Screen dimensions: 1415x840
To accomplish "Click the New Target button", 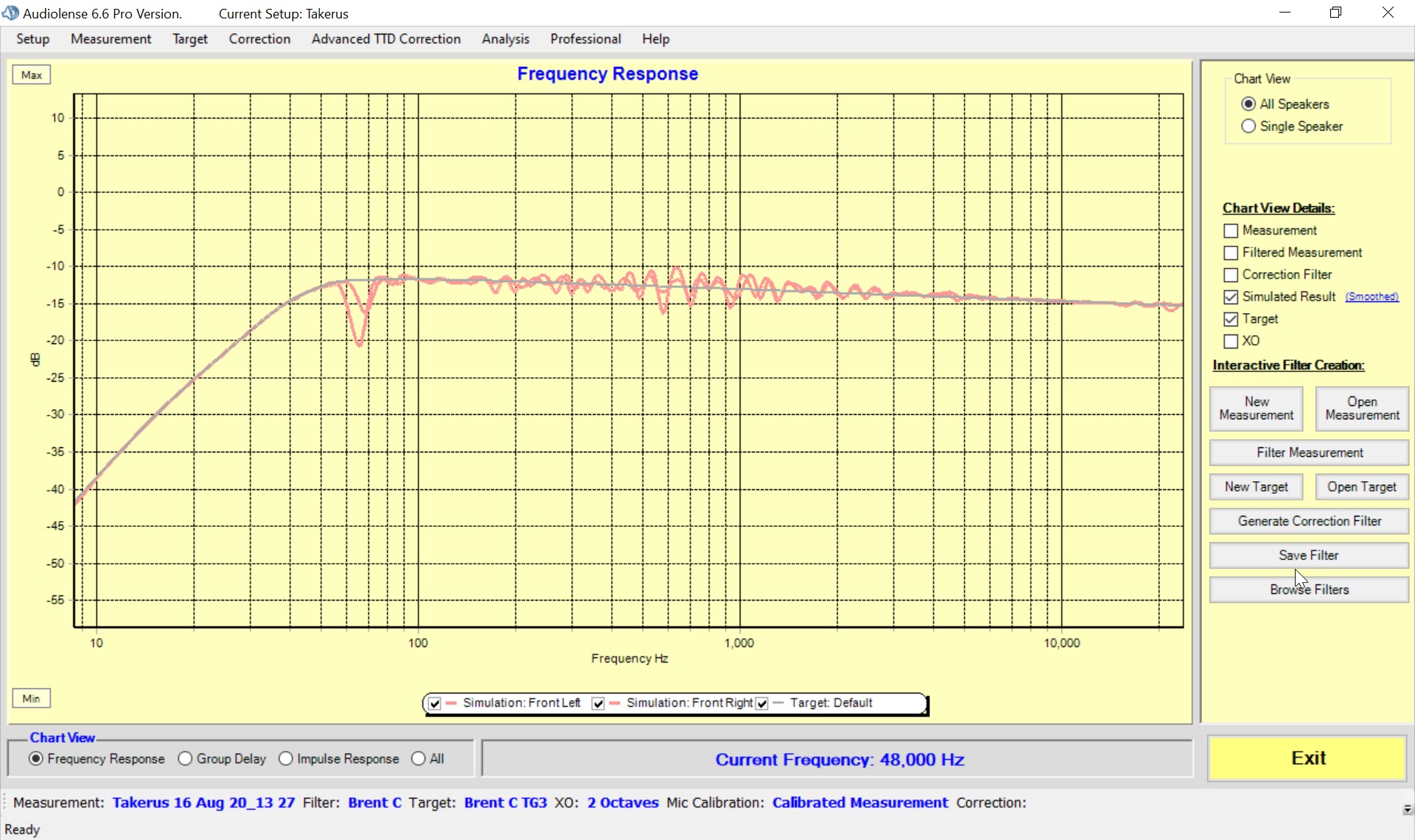I will 1257,487.
